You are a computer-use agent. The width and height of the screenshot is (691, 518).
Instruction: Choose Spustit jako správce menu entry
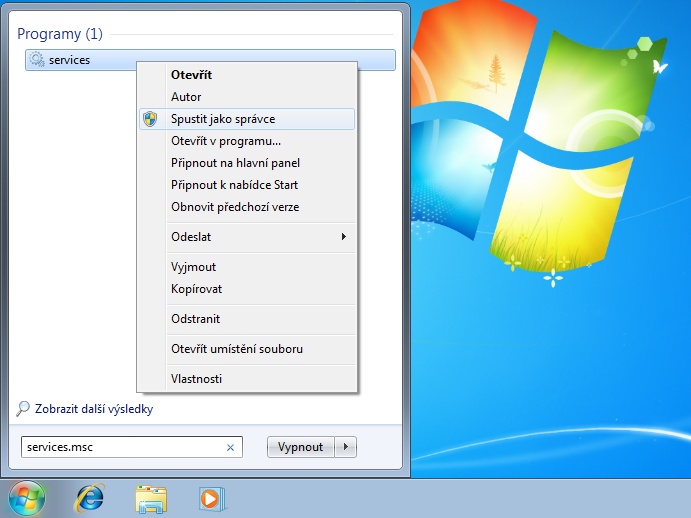pyautogui.click(x=223, y=119)
